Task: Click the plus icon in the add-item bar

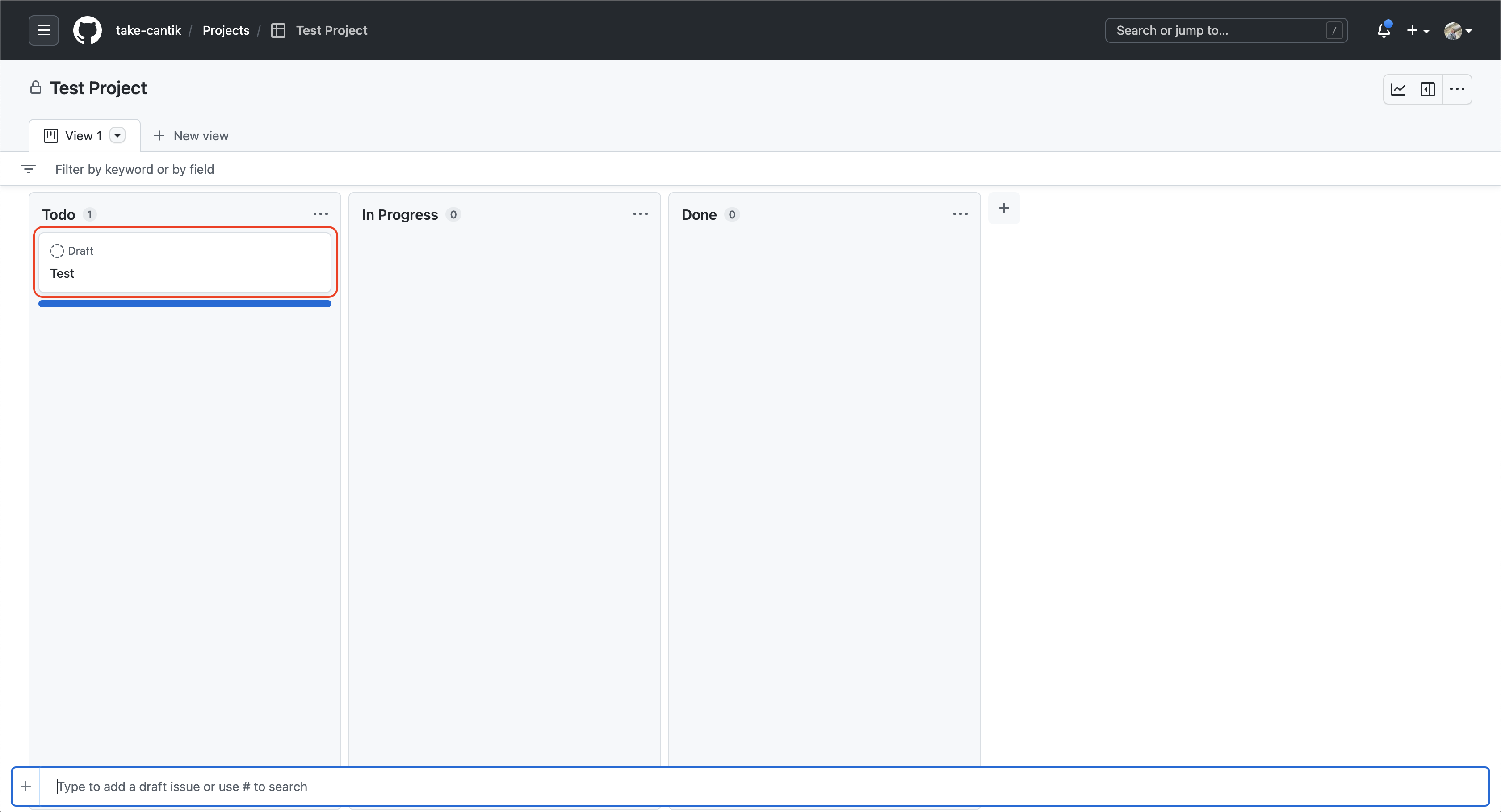Action: (25, 787)
